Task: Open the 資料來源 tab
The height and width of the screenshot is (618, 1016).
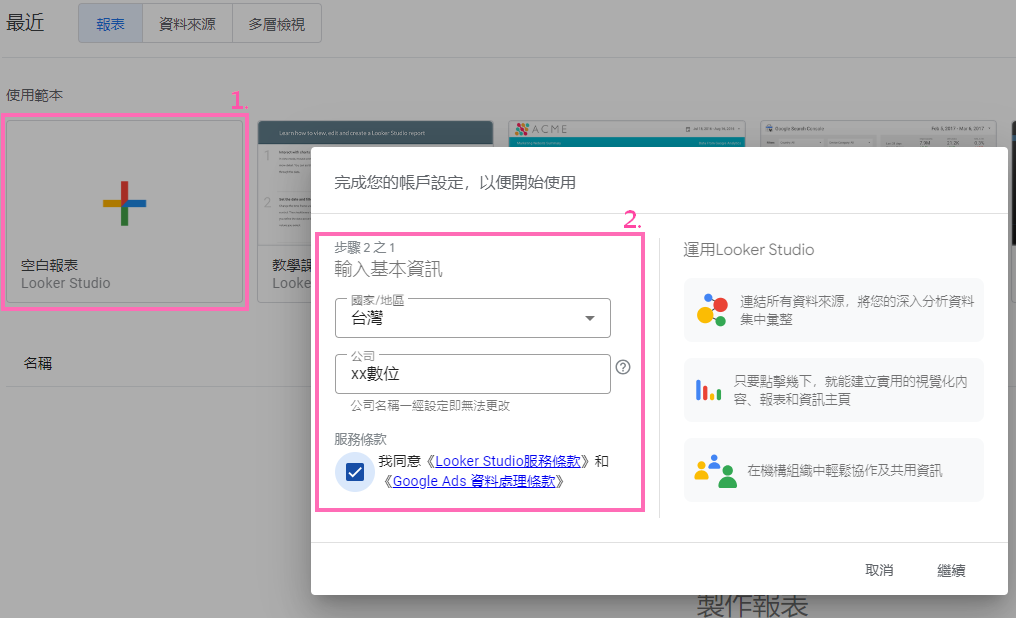Action: pyautogui.click(x=187, y=24)
